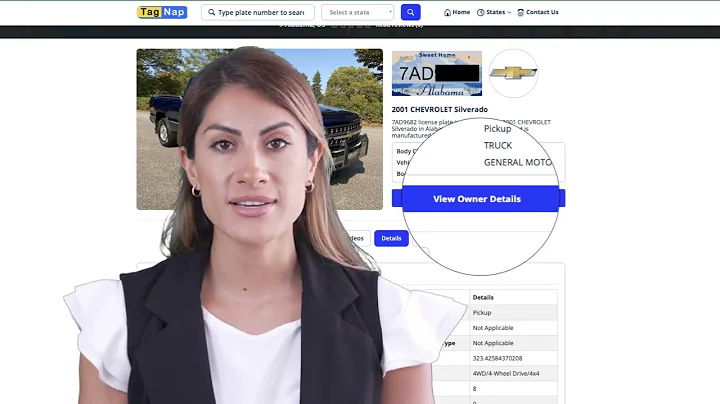Expand the States menu
Screen dimensions: 720x404
pyautogui.click(x=494, y=12)
